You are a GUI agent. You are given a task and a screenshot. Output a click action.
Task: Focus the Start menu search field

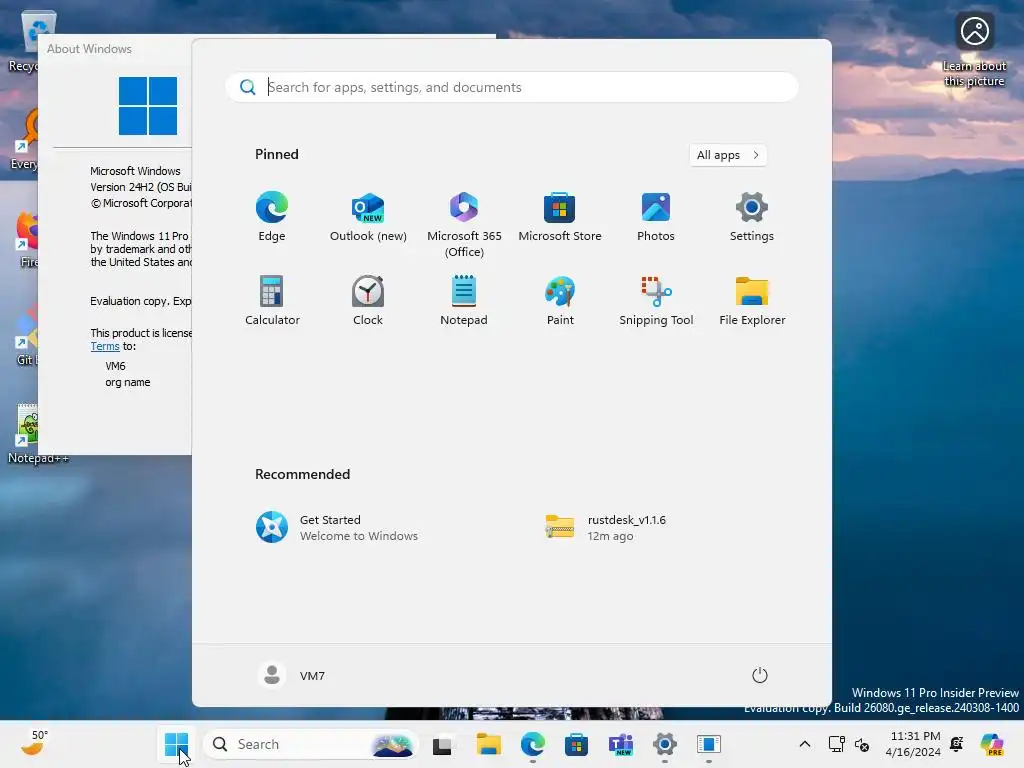coord(511,87)
